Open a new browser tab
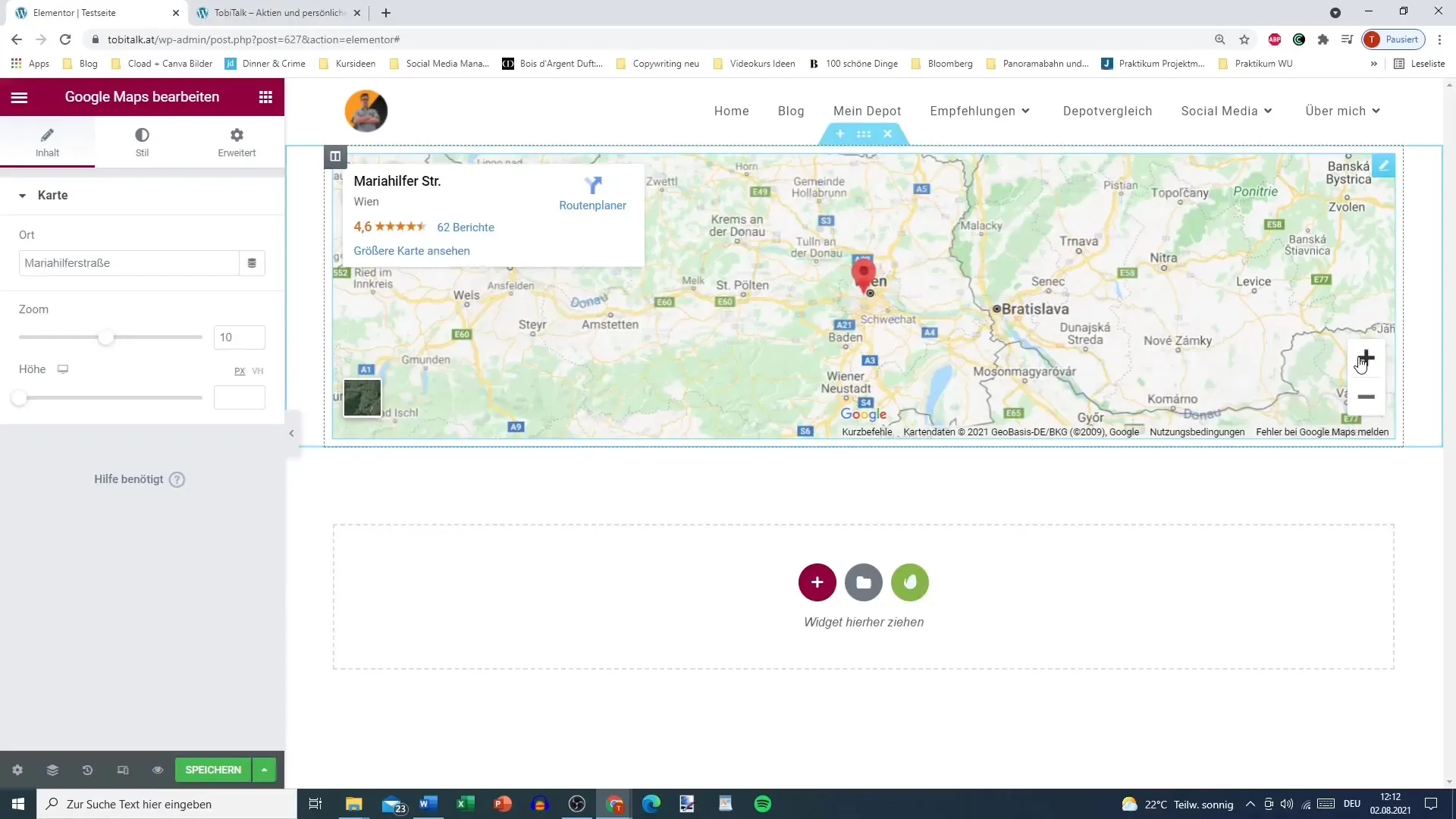1456x819 pixels. 386,13
